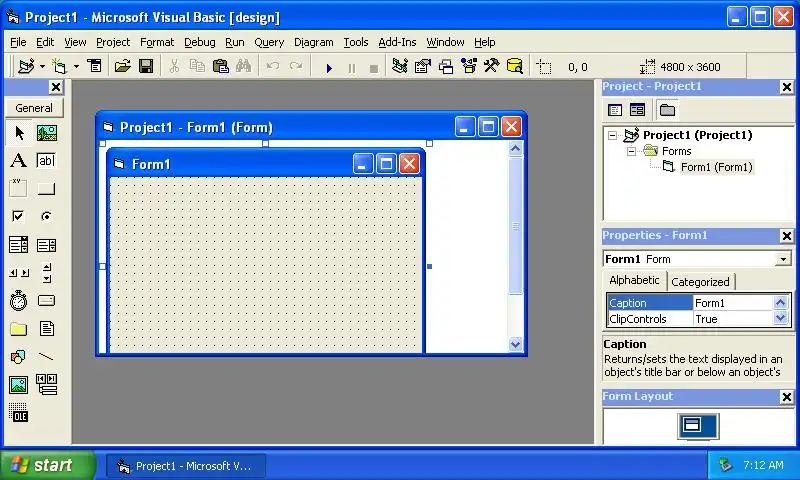Switch to the Alphabetic properties tab
This screenshot has width=800, height=480.
click(634, 280)
